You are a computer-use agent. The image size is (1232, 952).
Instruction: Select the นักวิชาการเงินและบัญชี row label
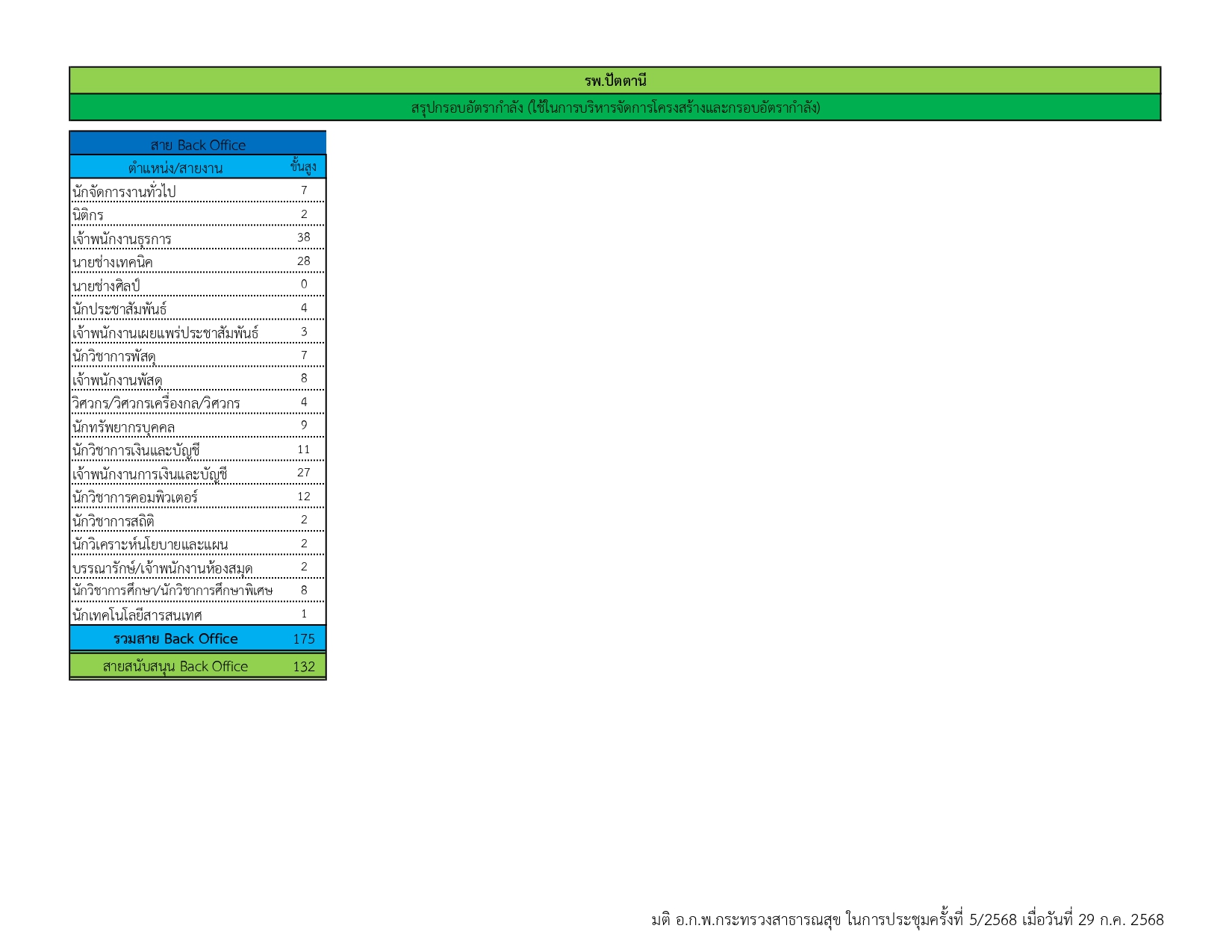click(136, 451)
